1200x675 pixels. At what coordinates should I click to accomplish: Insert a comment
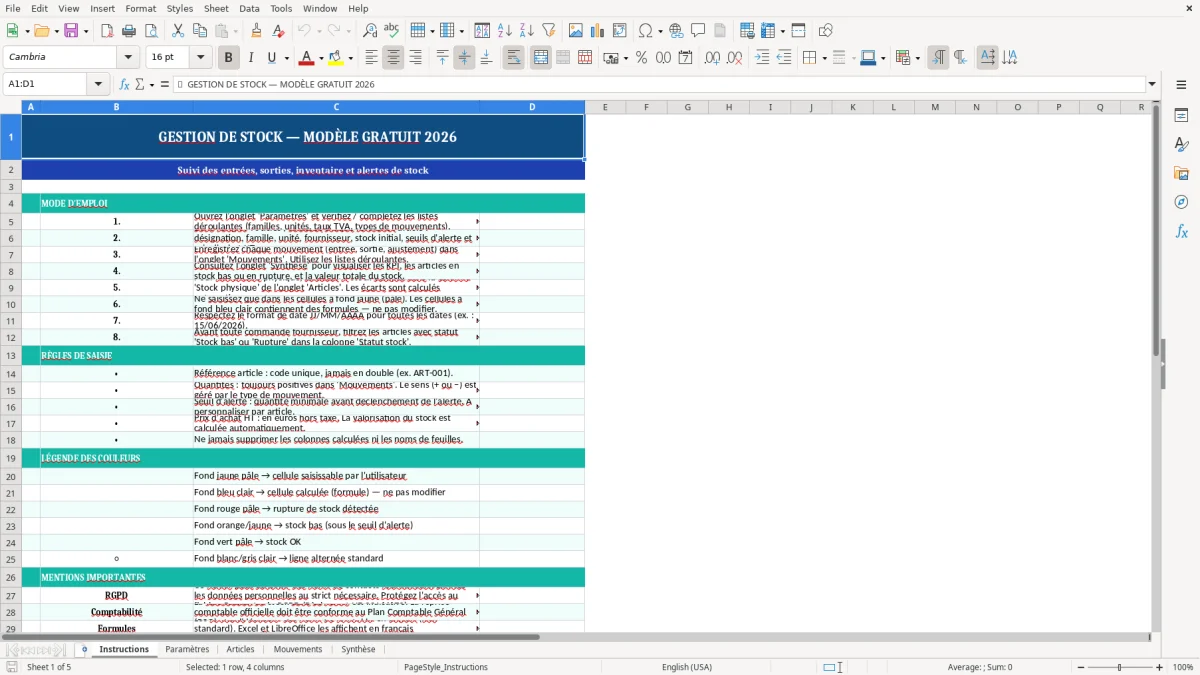tap(698, 31)
